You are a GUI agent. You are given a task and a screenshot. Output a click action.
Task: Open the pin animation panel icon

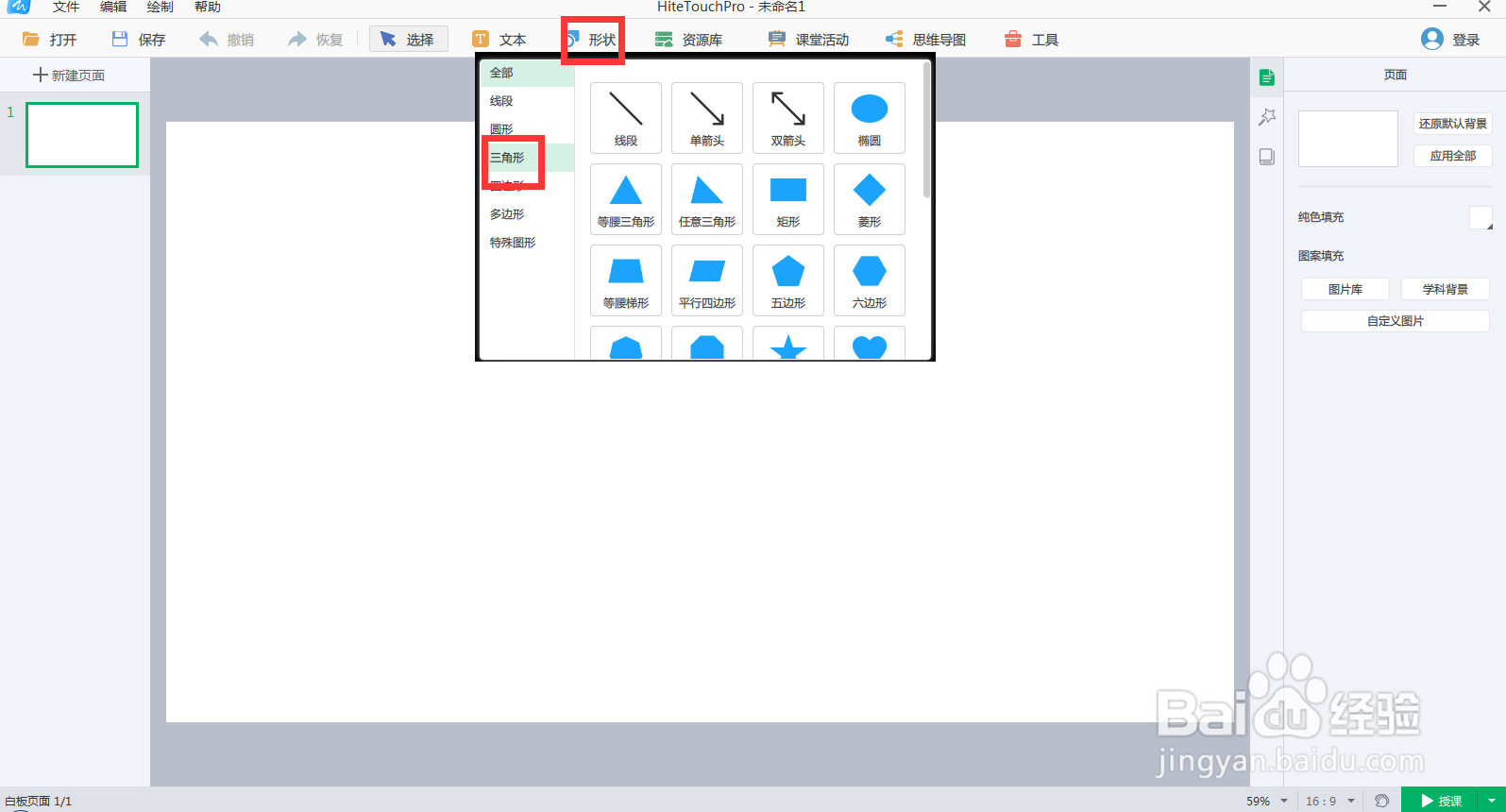coord(1267,117)
